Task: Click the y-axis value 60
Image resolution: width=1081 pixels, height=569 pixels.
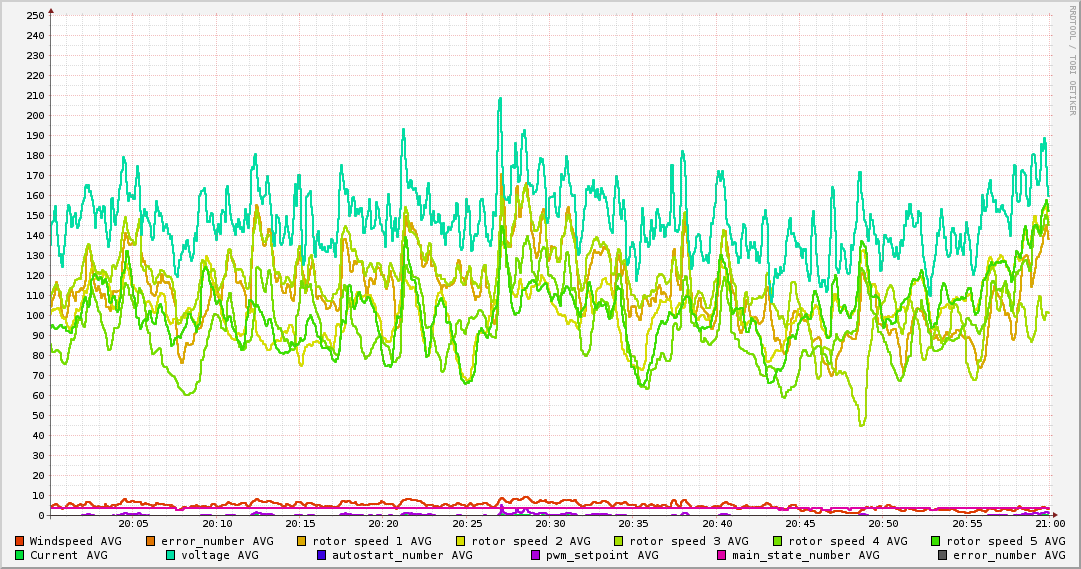Action: point(38,395)
